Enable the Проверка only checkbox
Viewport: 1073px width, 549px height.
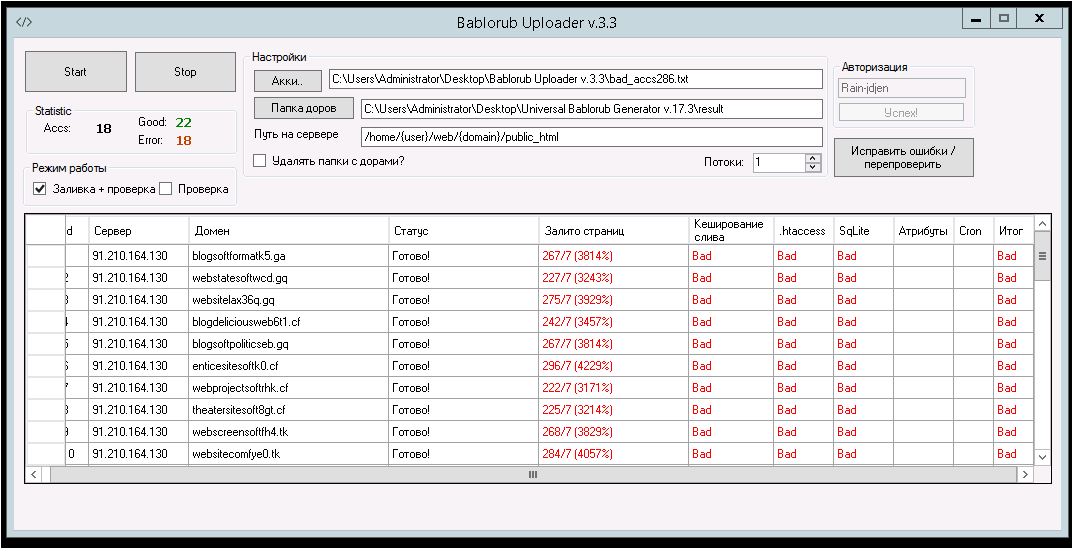165,189
